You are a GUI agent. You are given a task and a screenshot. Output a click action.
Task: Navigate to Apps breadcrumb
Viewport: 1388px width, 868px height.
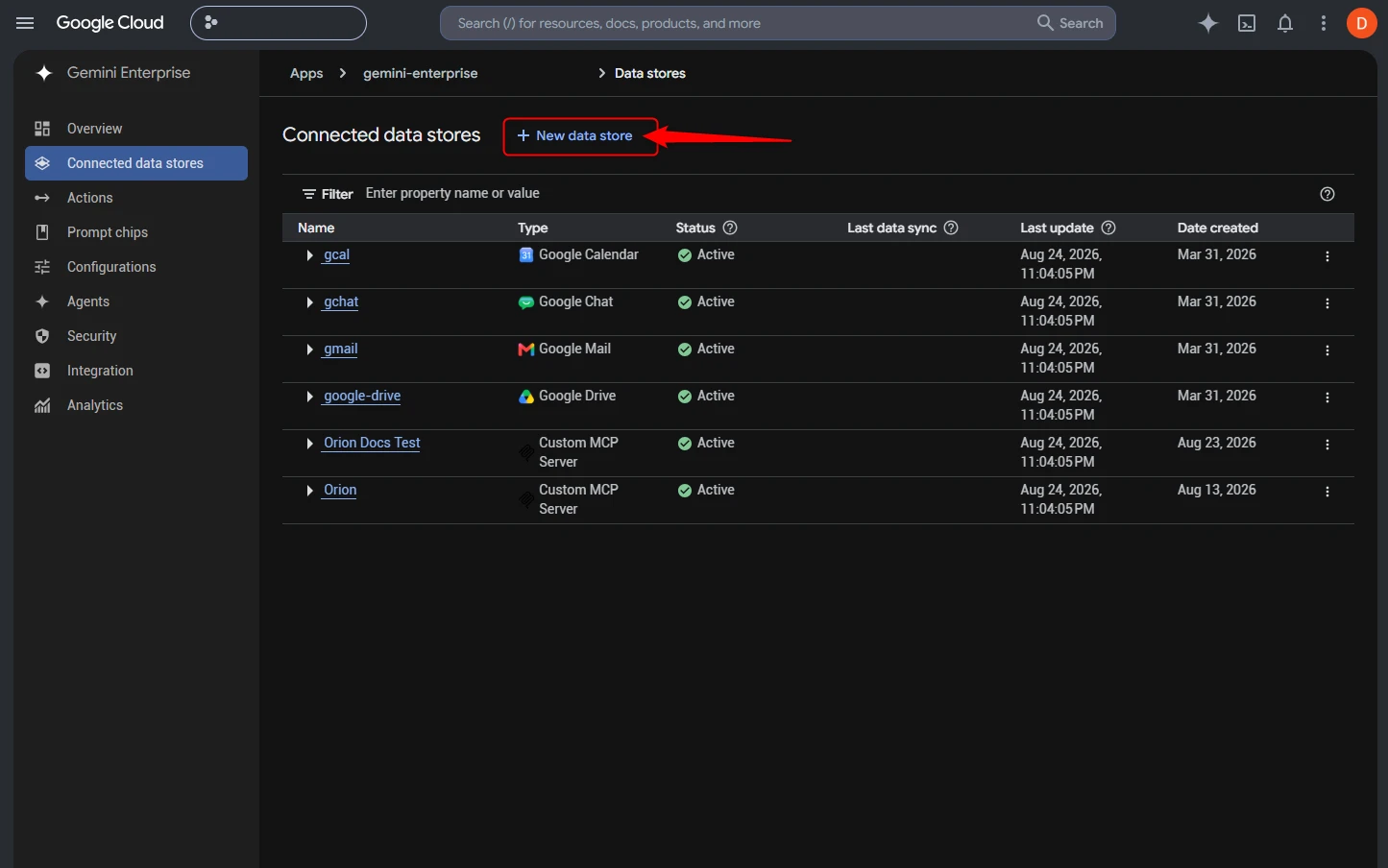point(306,73)
